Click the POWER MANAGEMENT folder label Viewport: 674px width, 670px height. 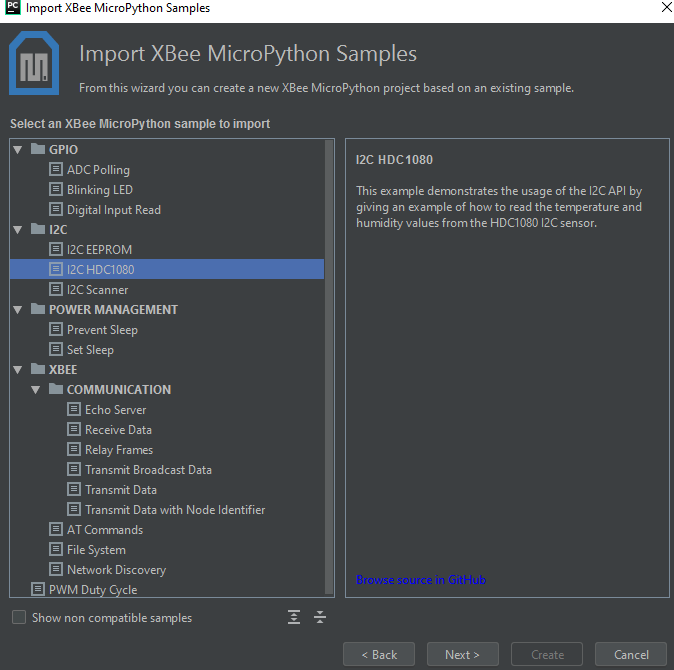coord(113,309)
